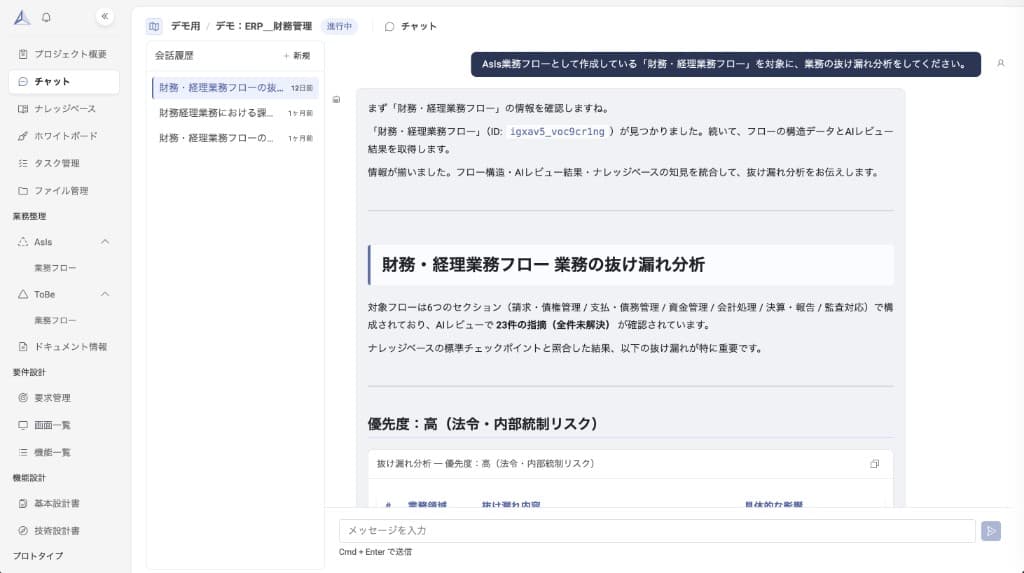Open the notifications bell

click(46, 18)
